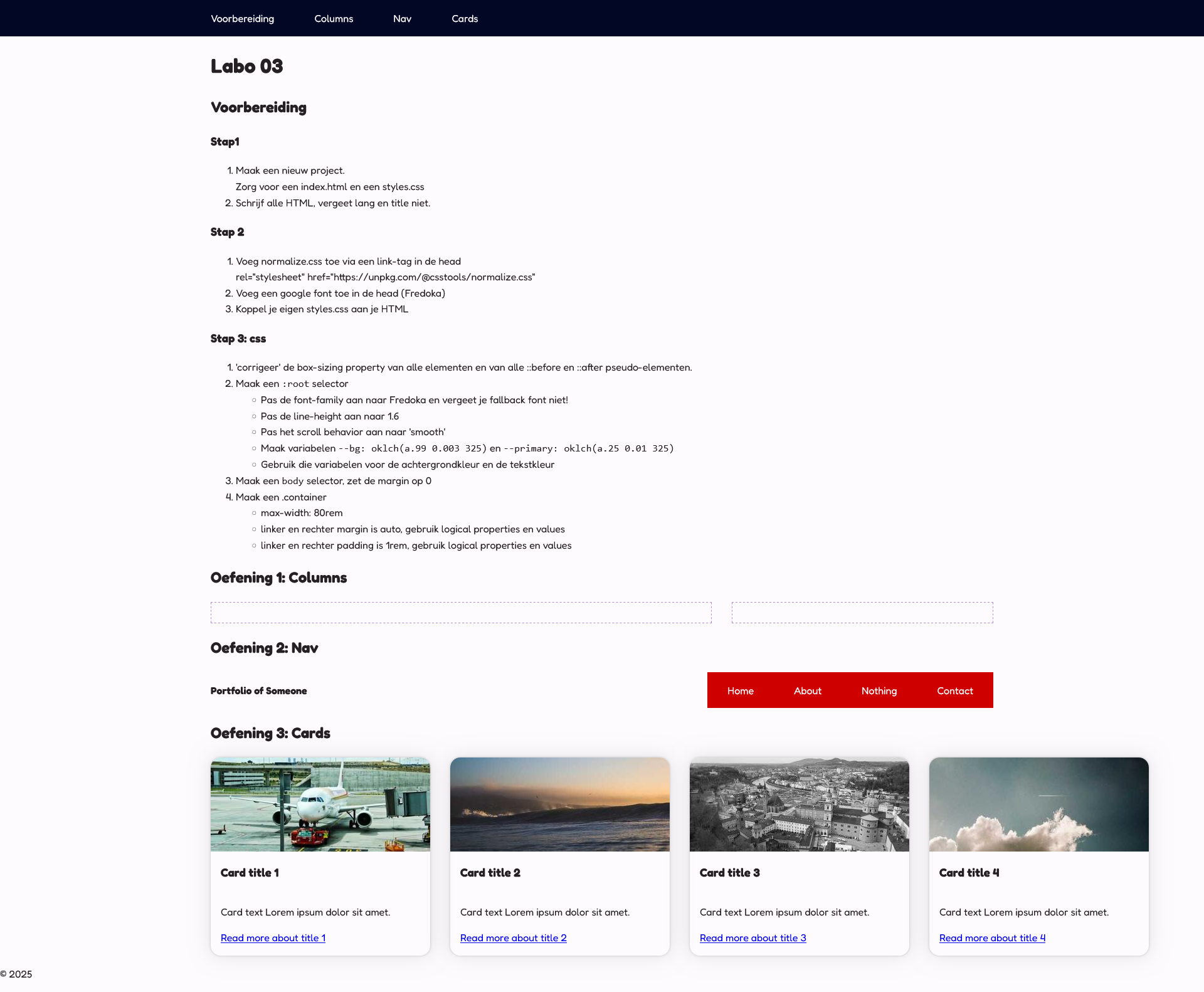Click Read more about title 3
This screenshot has width=1204, height=992.
pos(752,938)
